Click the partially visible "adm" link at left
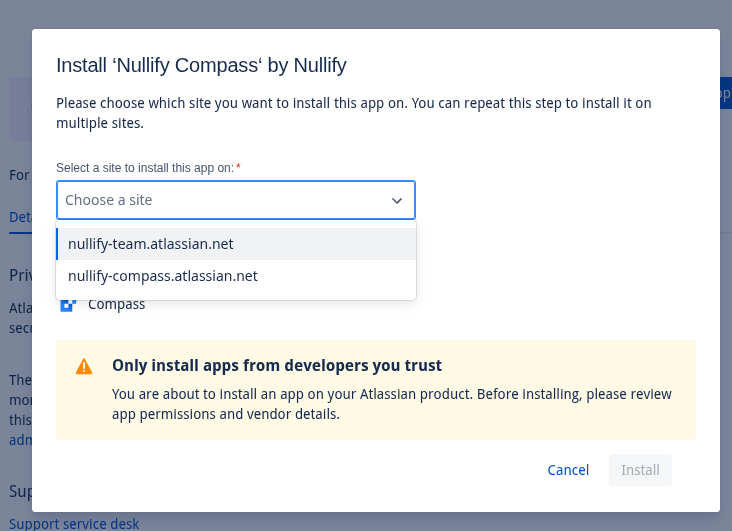732x531 pixels. 20,440
